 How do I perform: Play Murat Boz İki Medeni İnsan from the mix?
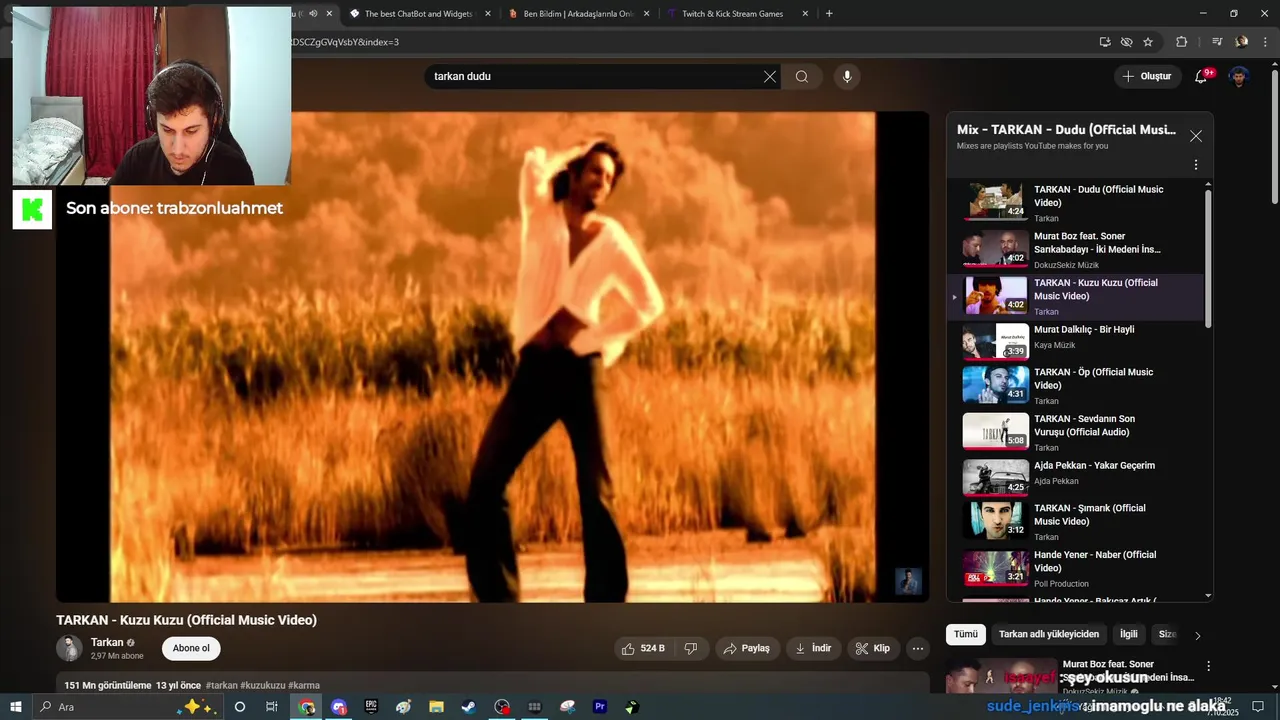tap(1076, 250)
